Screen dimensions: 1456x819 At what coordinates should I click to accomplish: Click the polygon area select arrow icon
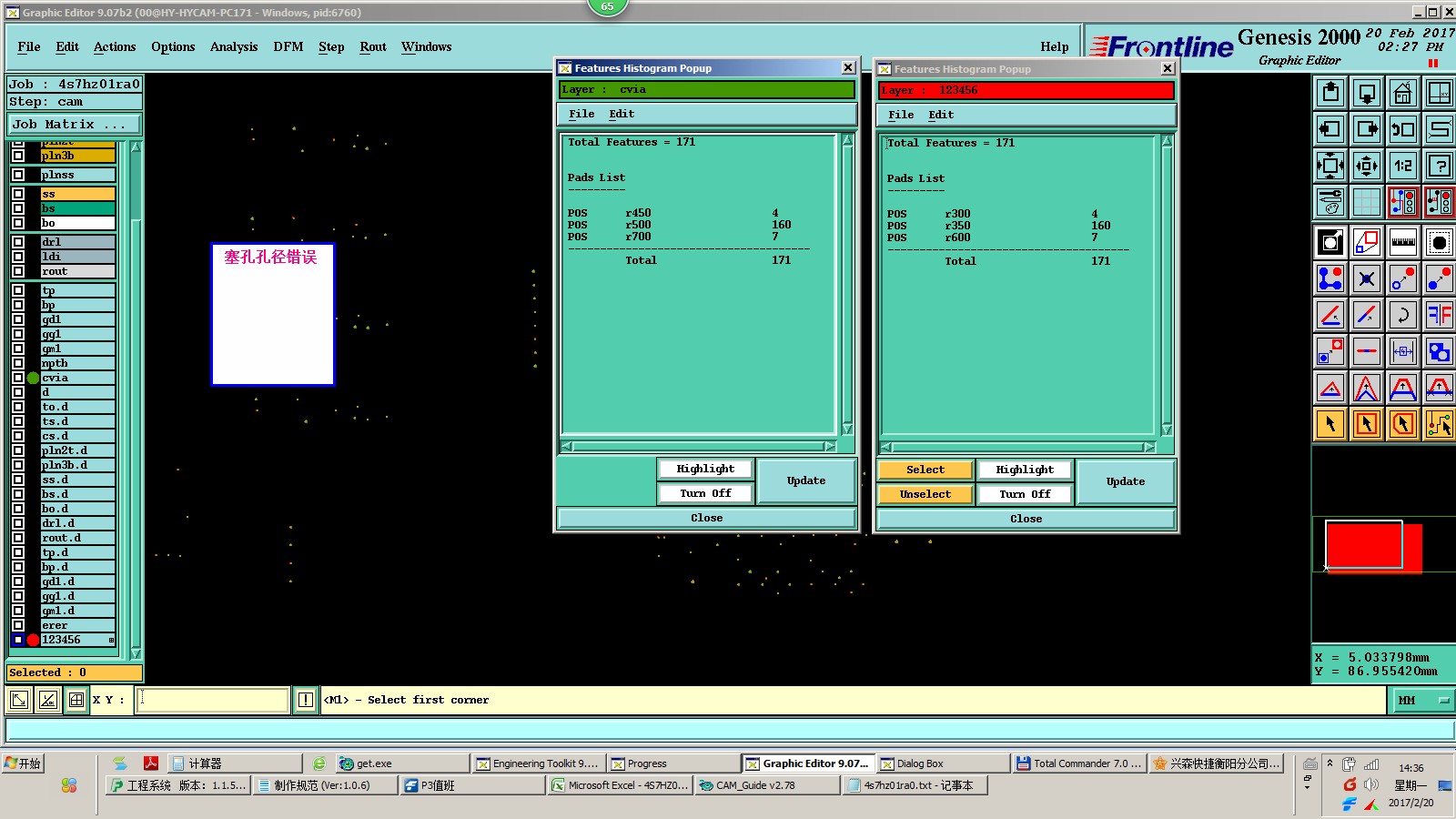(1403, 424)
